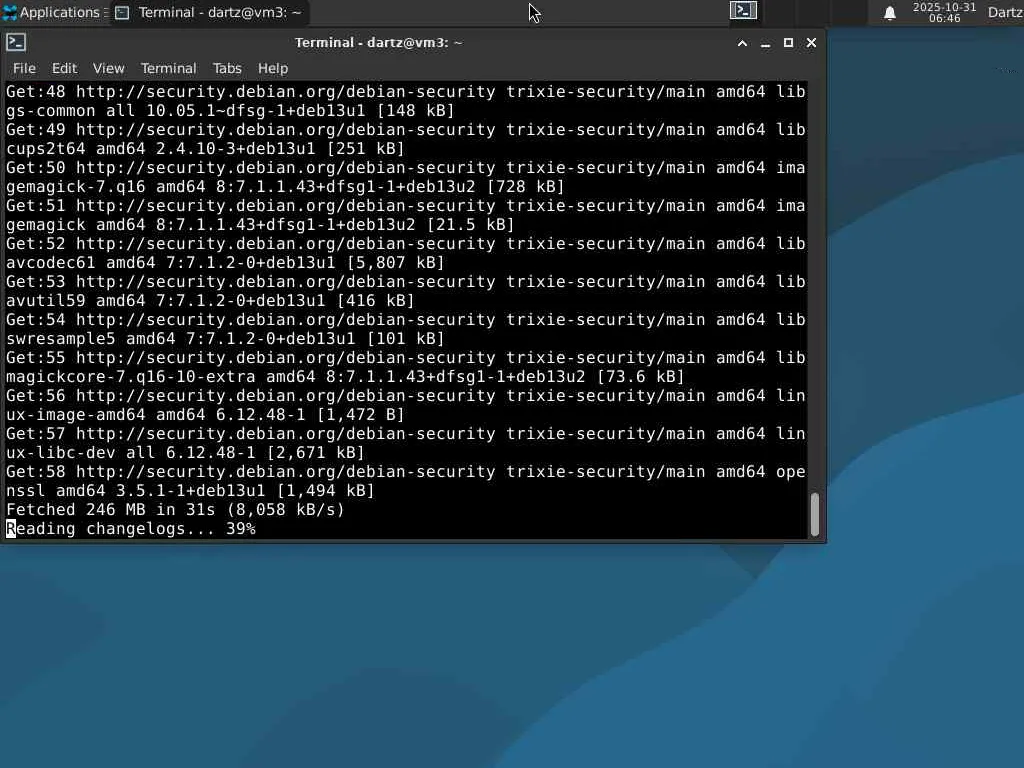The height and width of the screenshot is (768, 1024).
Task: Click the 'cups2t64 amd64 2.4.10-3' line
Action: (x=205, y=148)
